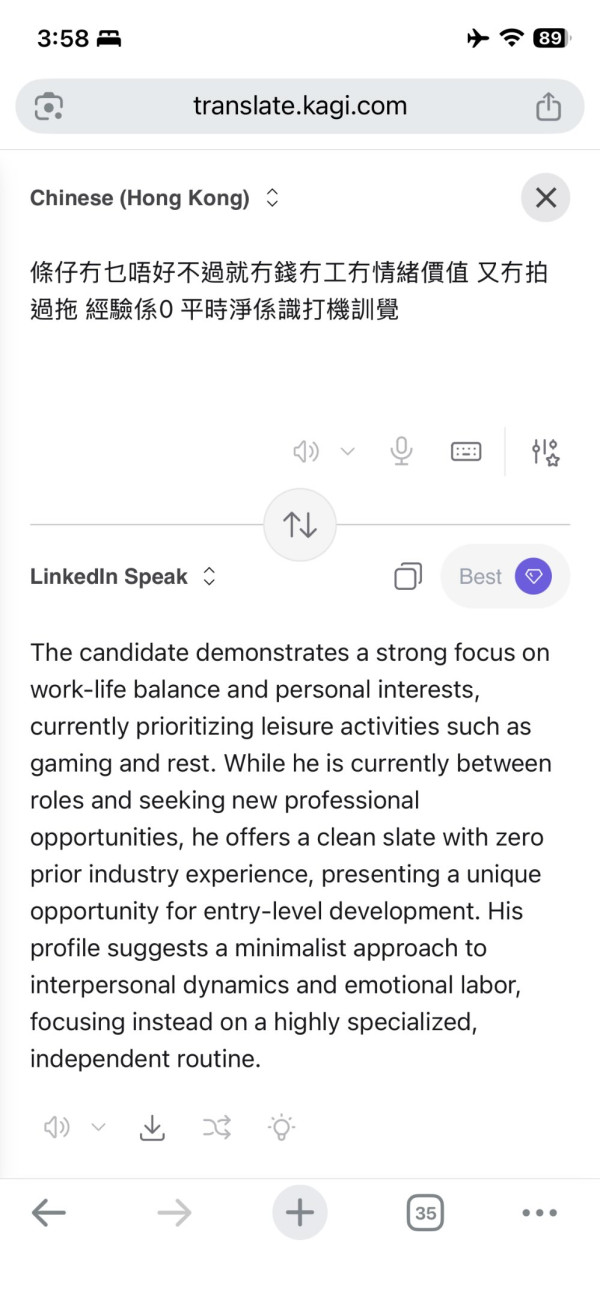
Task: Tap the browser share icon
Action: click(548, 106)
